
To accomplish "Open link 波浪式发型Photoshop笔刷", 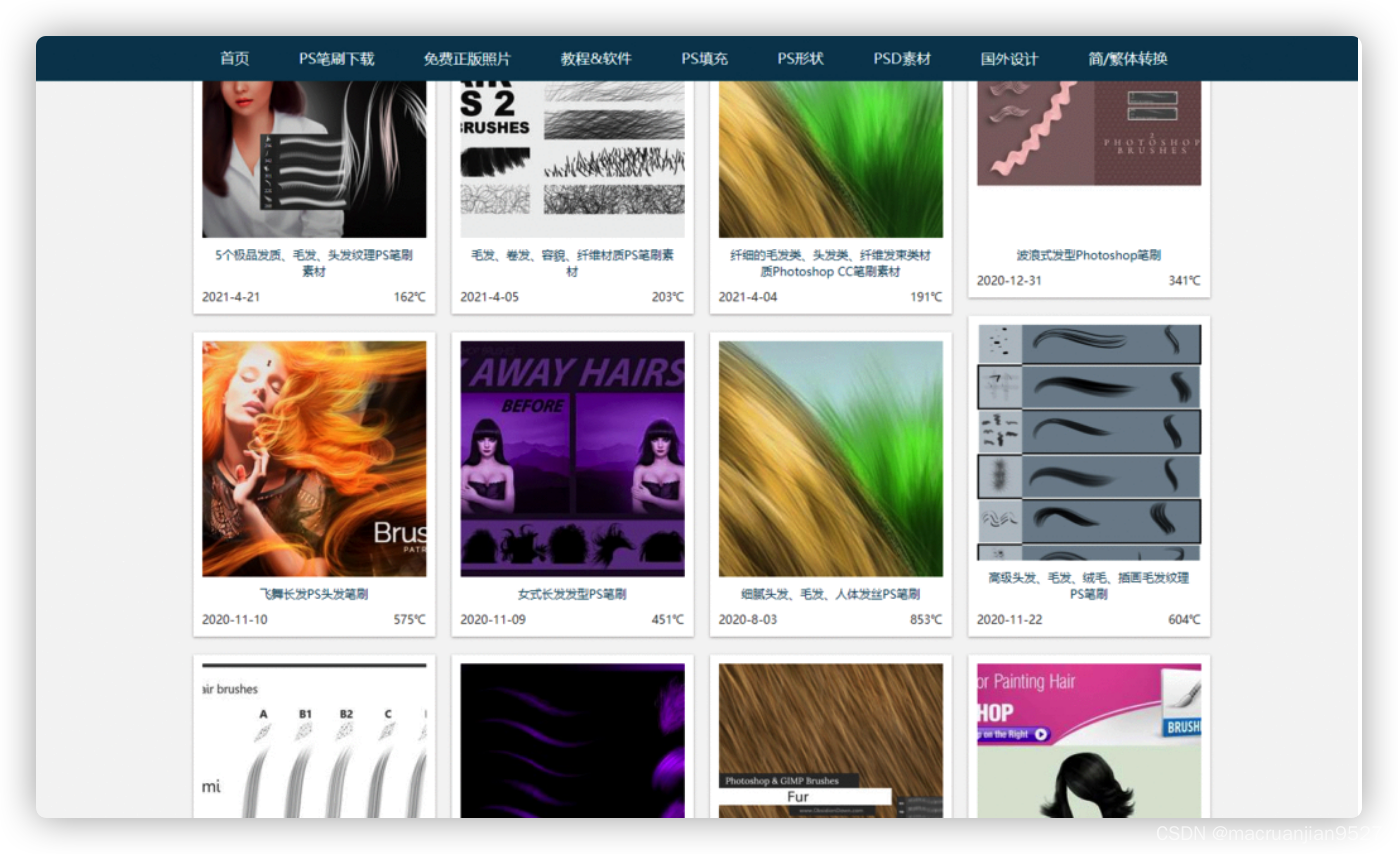I will click(1089, 255).
